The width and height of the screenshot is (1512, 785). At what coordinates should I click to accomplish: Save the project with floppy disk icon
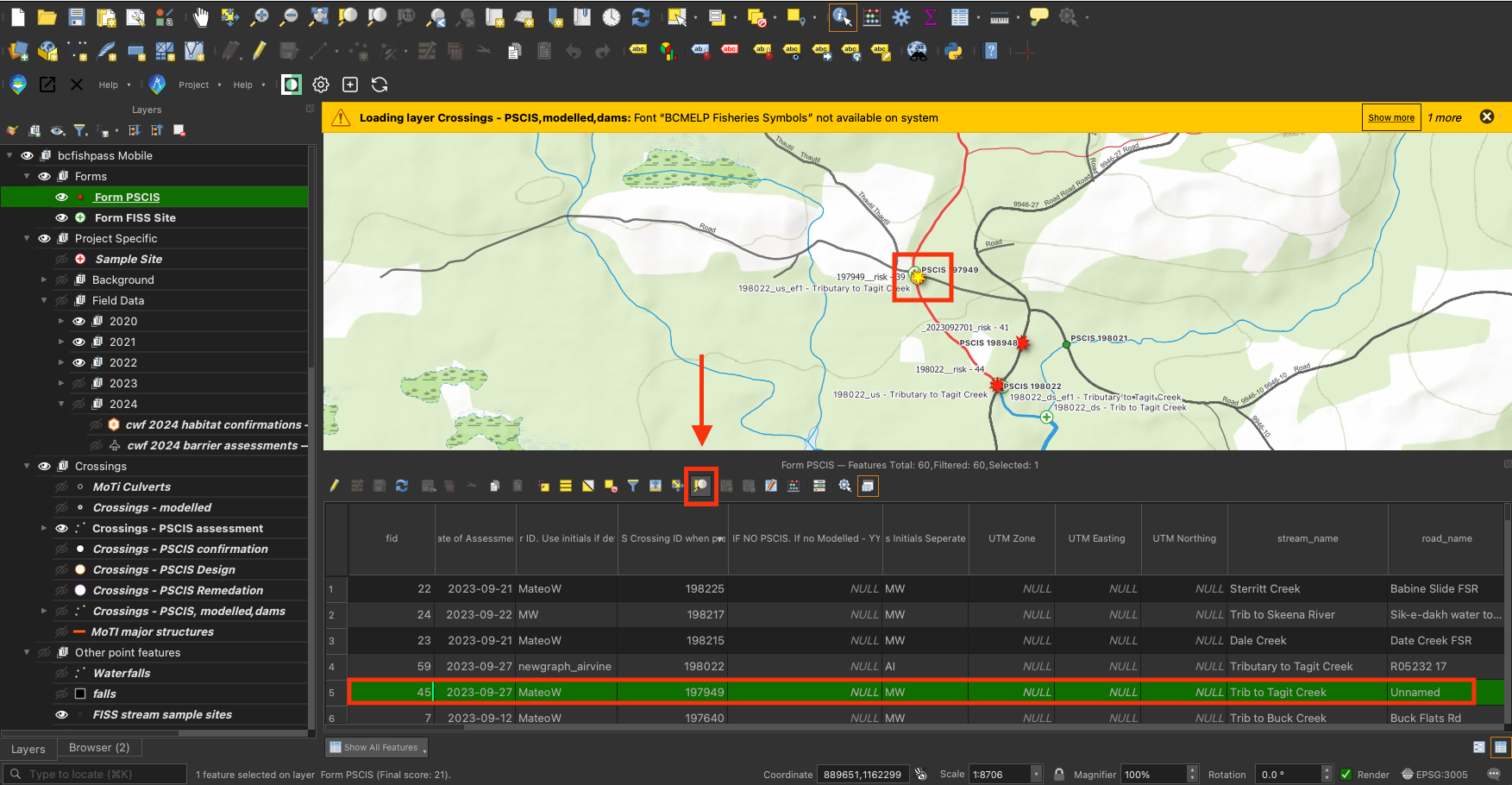pyautogui.click(x=77, y=17)
